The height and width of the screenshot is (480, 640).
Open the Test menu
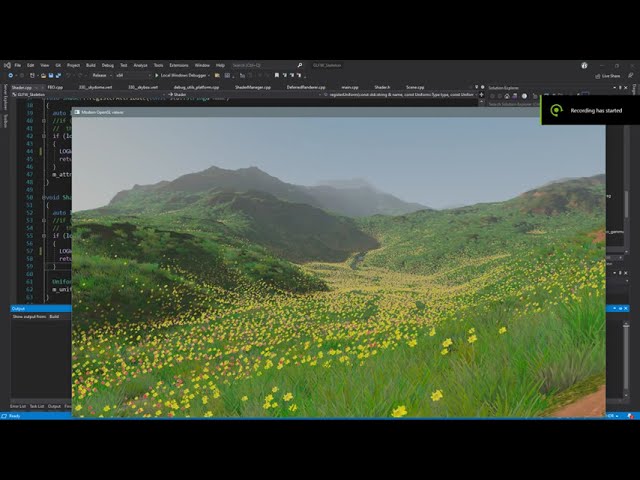coord(124,65)
